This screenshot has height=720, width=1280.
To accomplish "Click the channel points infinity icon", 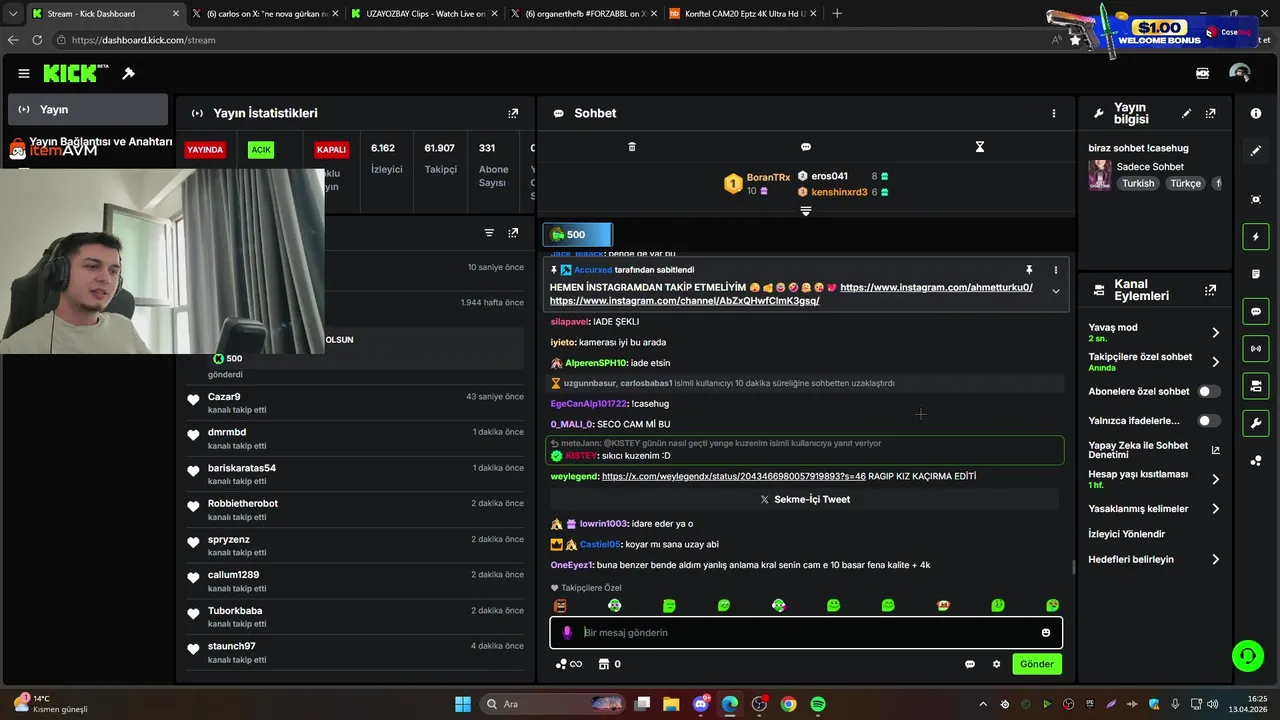I will 568,664.
